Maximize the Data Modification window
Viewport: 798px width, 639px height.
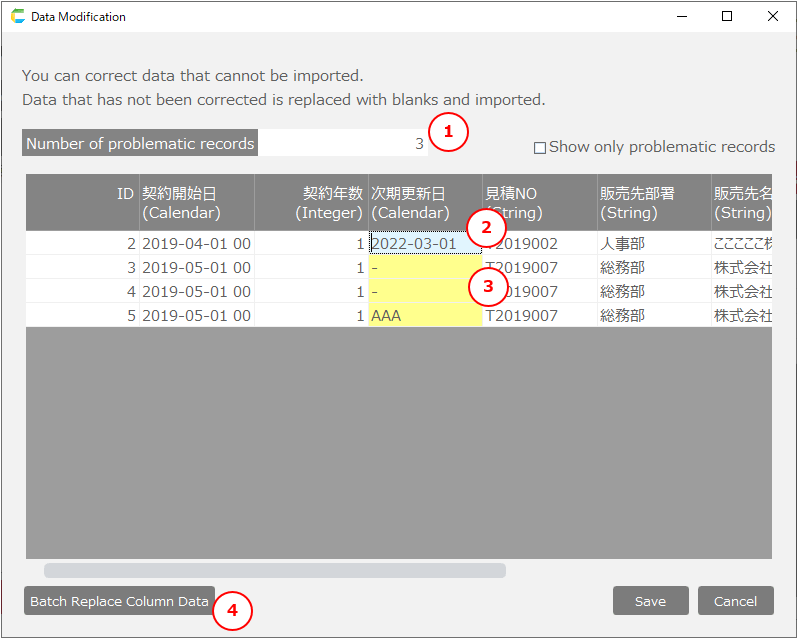[727, 17]
